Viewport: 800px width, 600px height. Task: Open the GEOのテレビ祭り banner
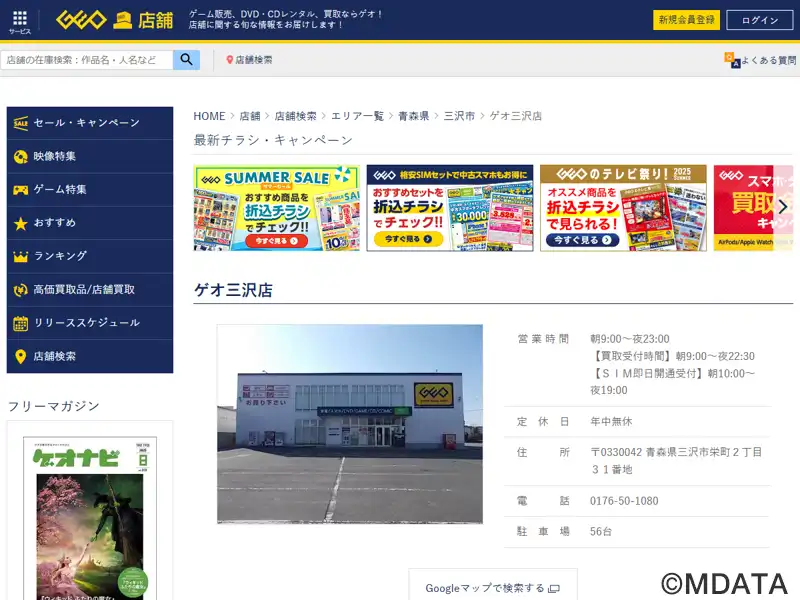point(623,208)
